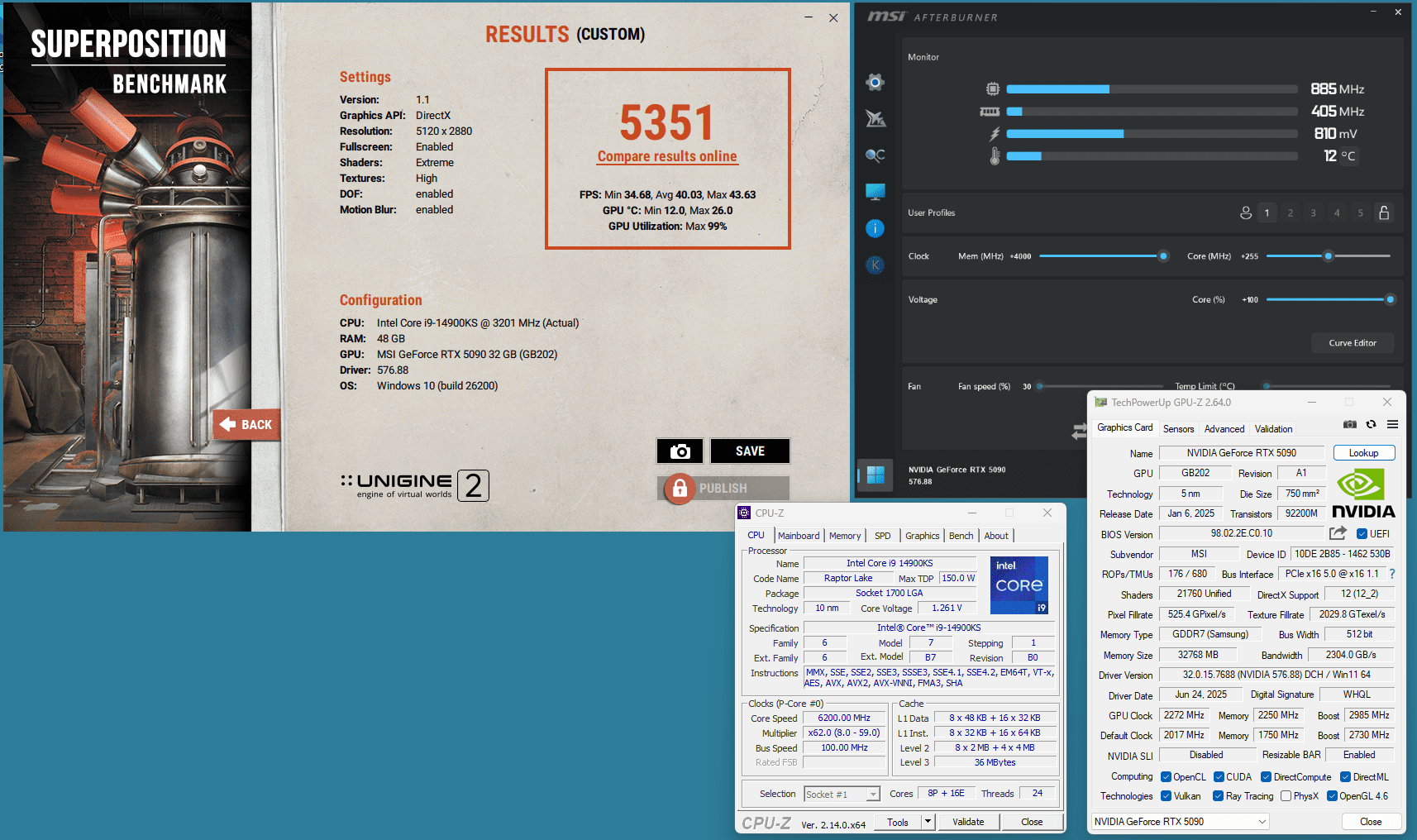This screenshot has height=840, width=1417.
Task: Open the Compare results online link
Action: [x=667, y=156]
